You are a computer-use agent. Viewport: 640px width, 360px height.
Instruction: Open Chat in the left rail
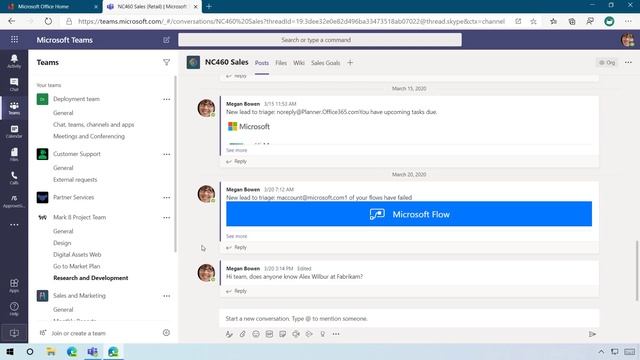[x=14, y=84]
